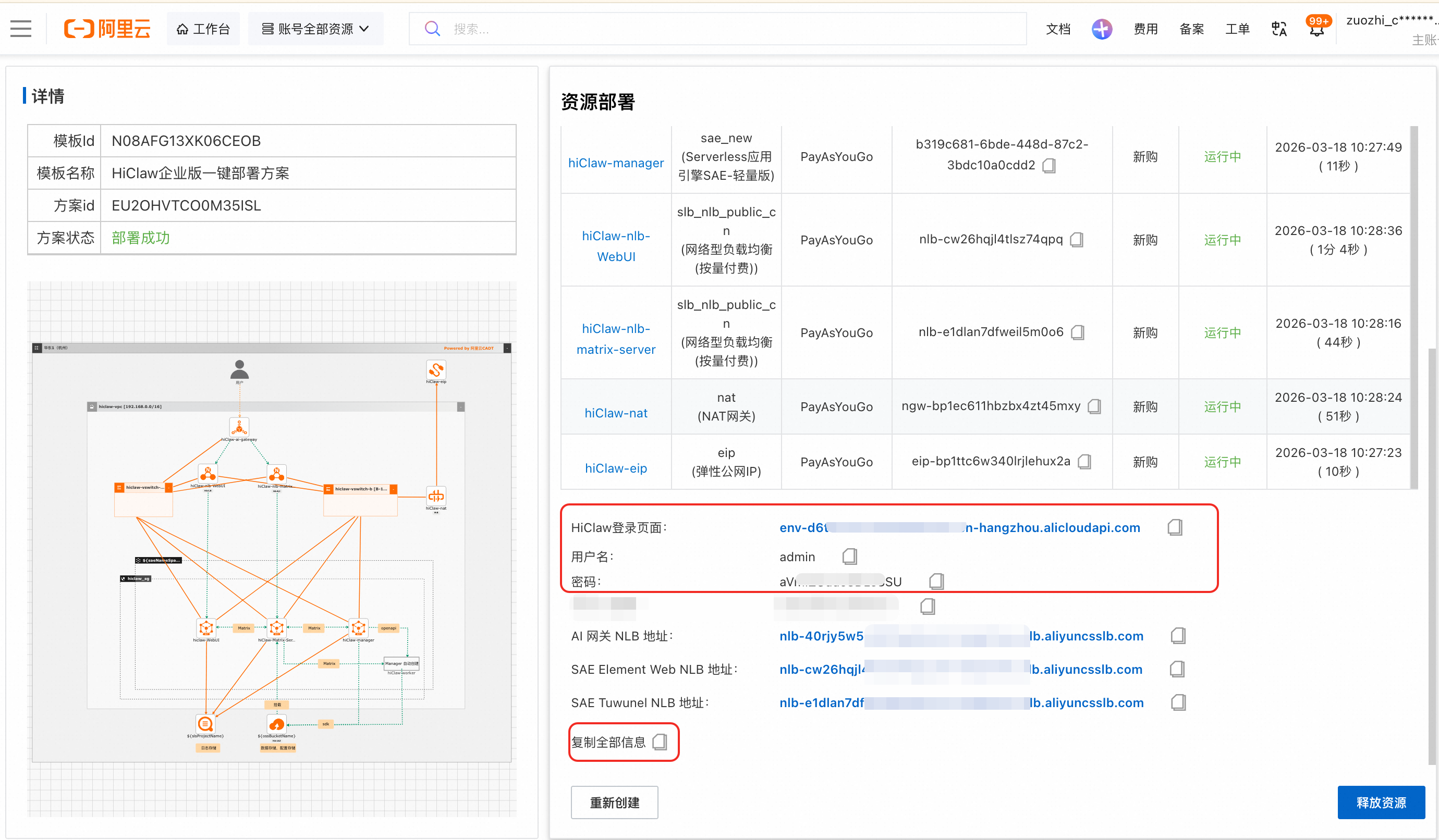Viewport: 1439px width, 840px height.
Task: Open 文档 in the top bar
Action: coord(1058,29)
